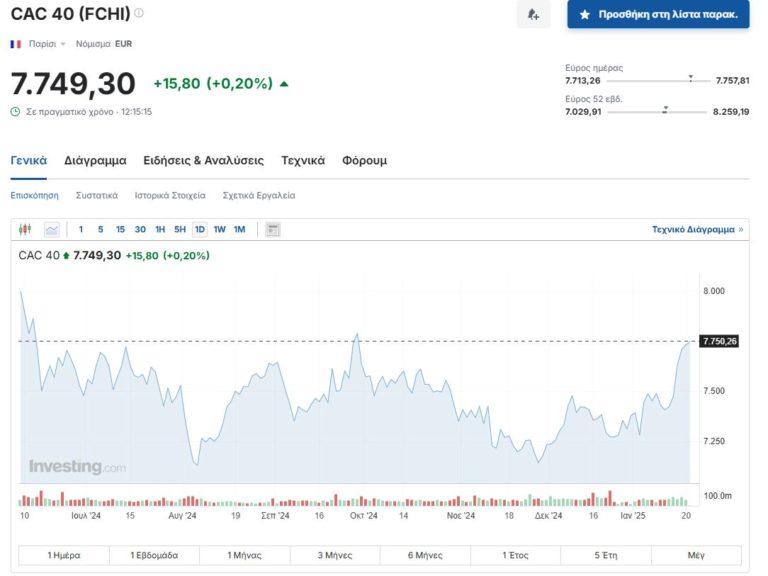Set chart range to 6 Μήνες

click(x=425, y=555)
